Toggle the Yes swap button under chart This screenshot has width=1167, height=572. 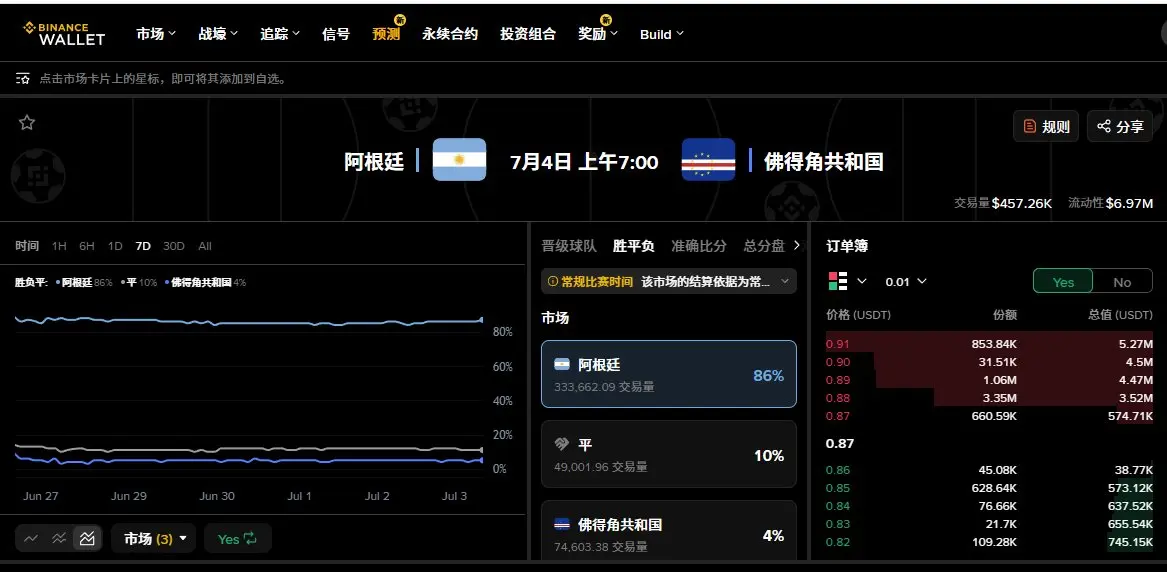coord(237,539)
